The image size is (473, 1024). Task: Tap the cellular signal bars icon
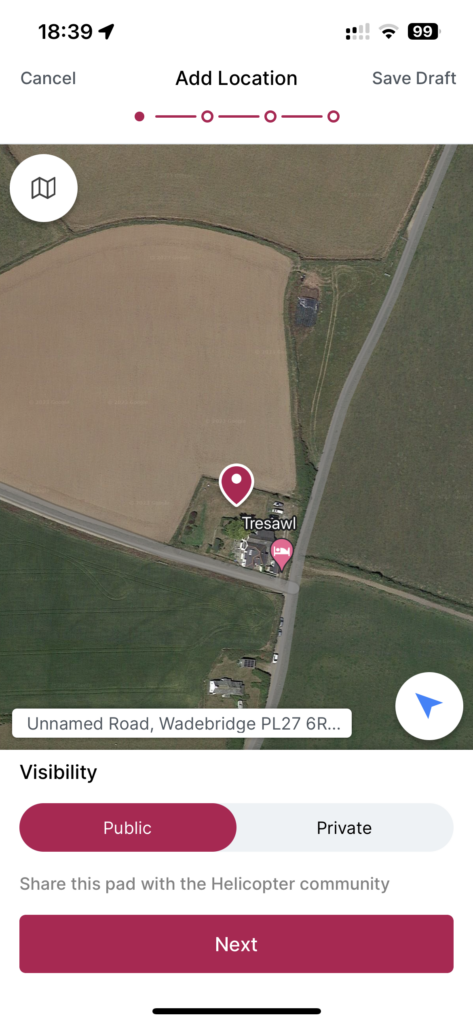[x=357, y=31]
